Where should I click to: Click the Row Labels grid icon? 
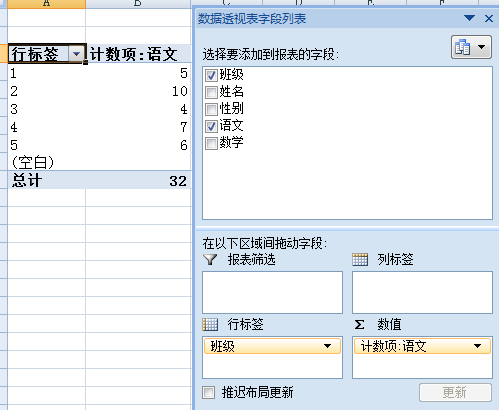click(x=210, y=324)
